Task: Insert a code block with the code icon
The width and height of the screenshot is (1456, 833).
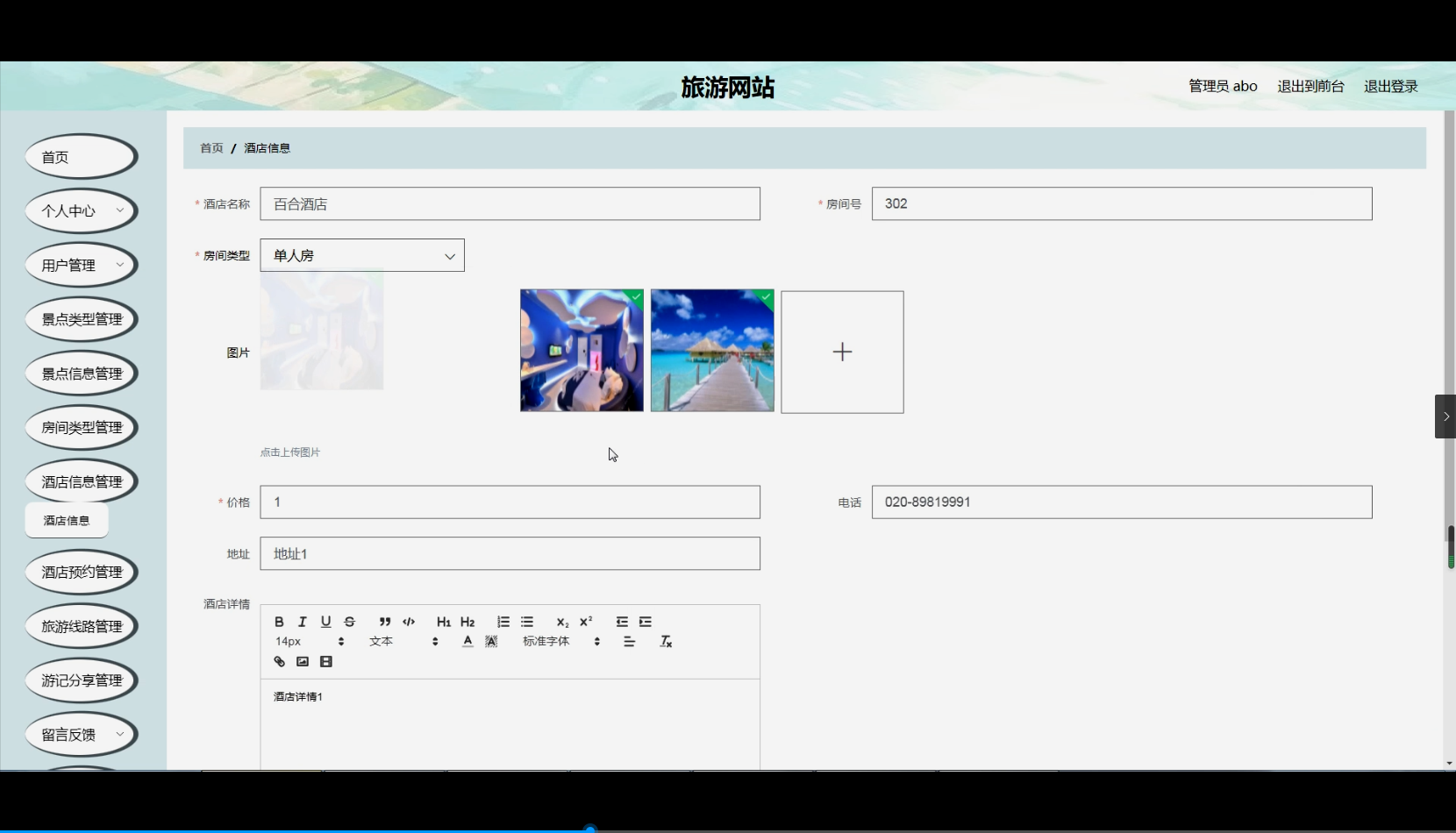Action: (x=409, y=622)
